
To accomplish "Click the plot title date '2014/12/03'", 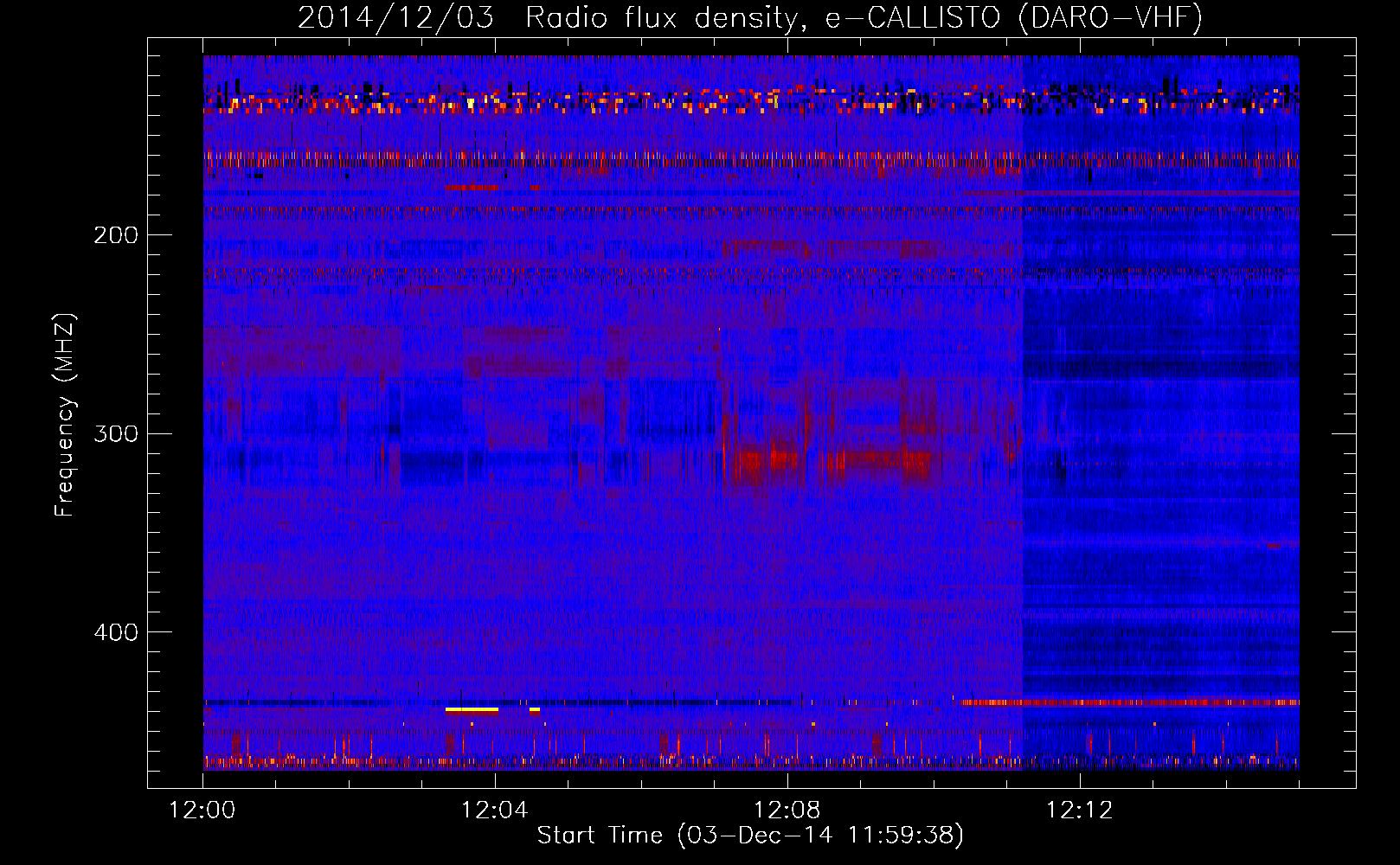I will 395,18.
